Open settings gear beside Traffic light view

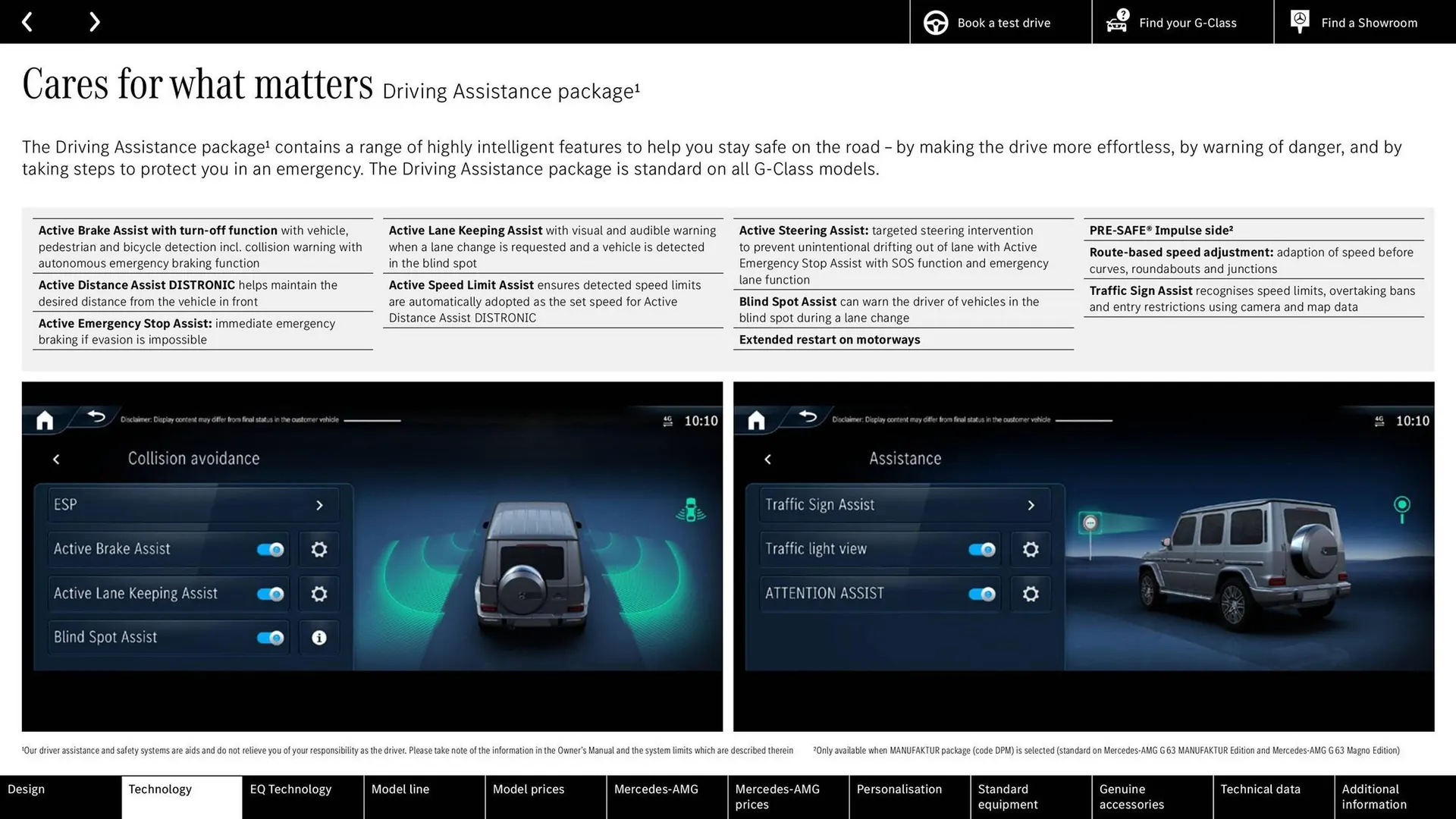tap(1030, 549)
